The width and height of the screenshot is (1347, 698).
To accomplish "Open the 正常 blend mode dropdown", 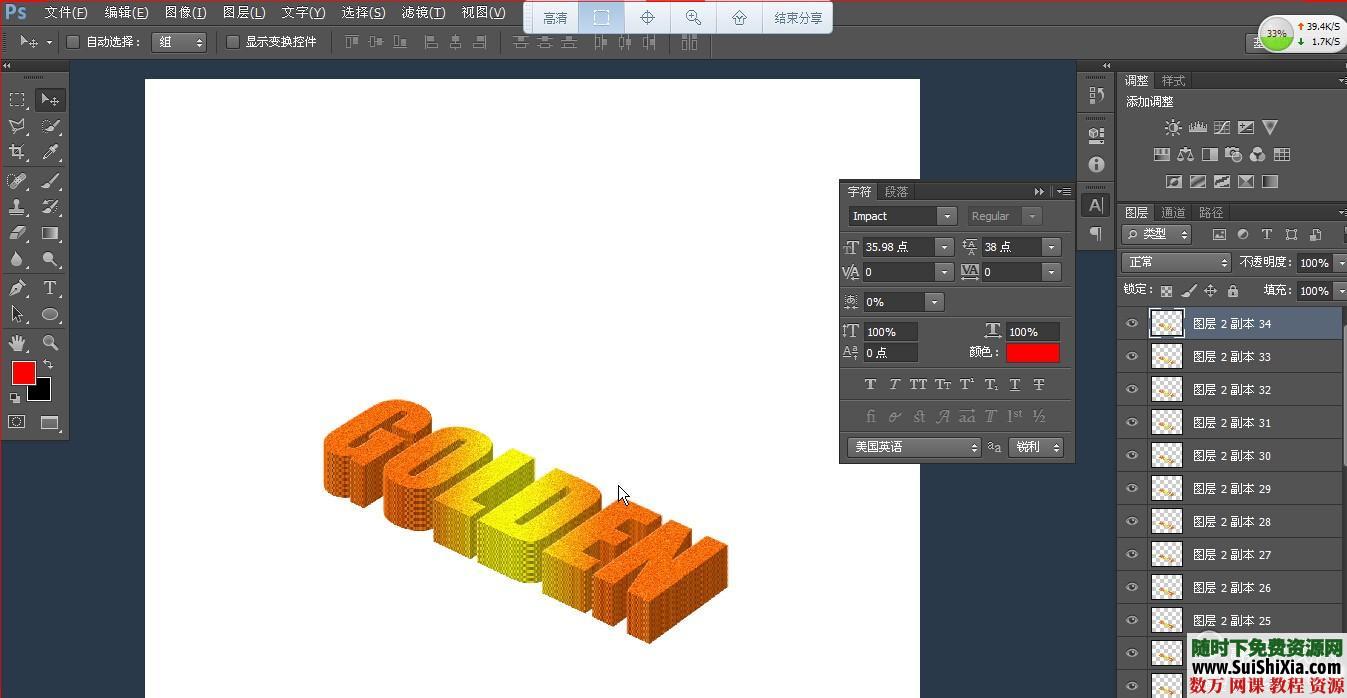I will [x=1175, y=262].
